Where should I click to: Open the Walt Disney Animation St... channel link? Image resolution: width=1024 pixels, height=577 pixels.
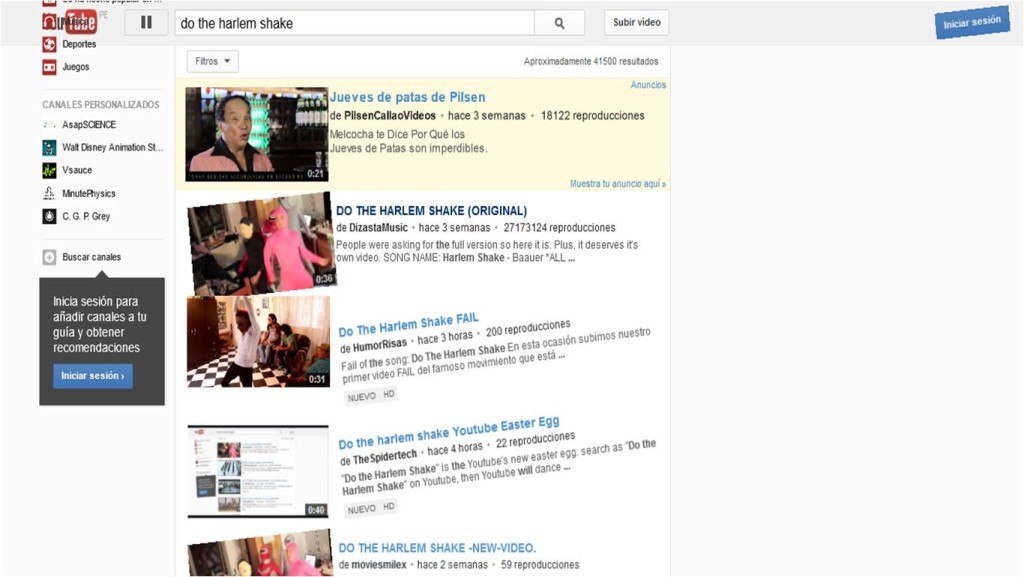point(112,148)
